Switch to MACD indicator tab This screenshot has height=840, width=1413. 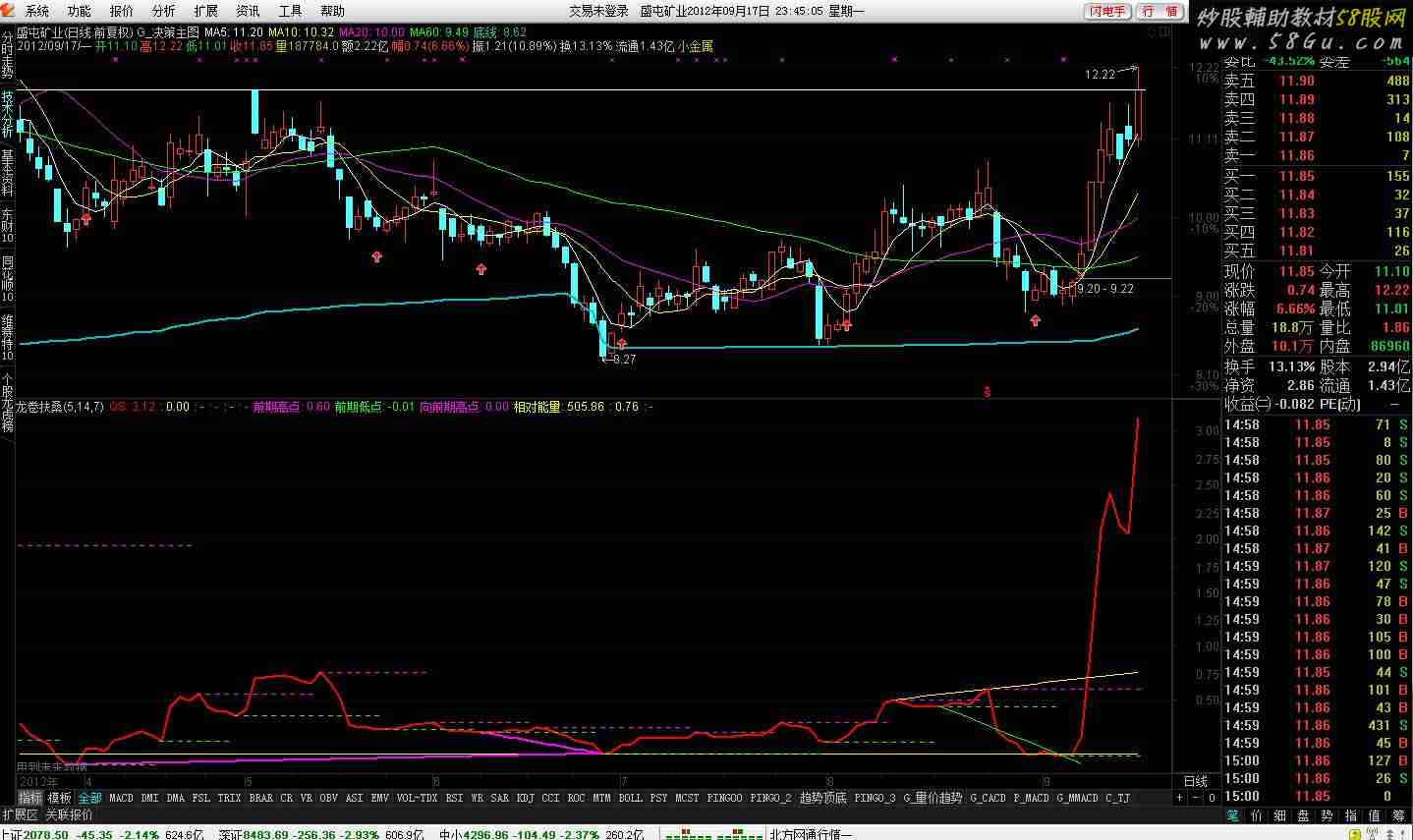tap(121, 798)
